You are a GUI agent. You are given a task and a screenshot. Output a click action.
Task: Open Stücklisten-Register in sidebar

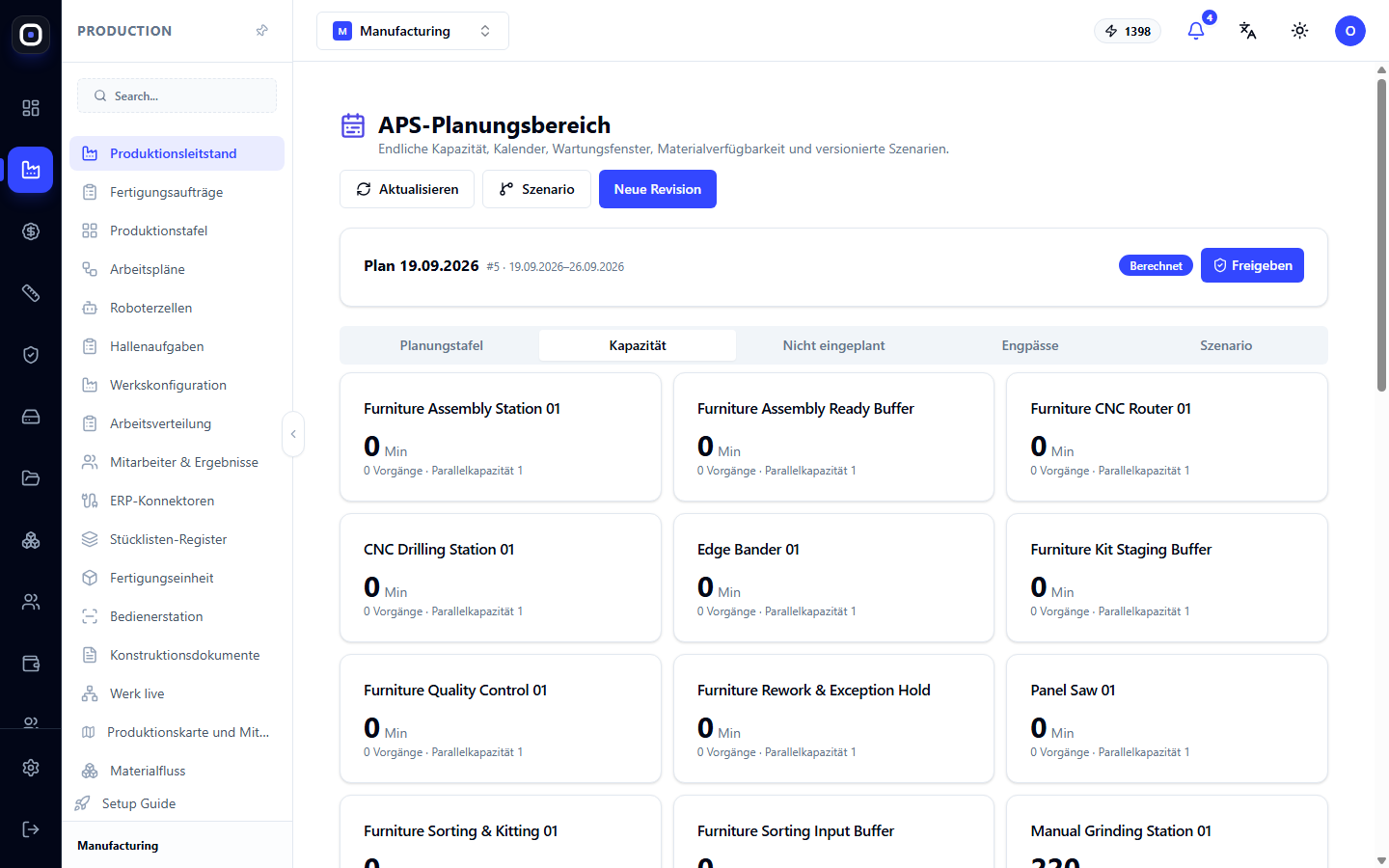[177, 539]
